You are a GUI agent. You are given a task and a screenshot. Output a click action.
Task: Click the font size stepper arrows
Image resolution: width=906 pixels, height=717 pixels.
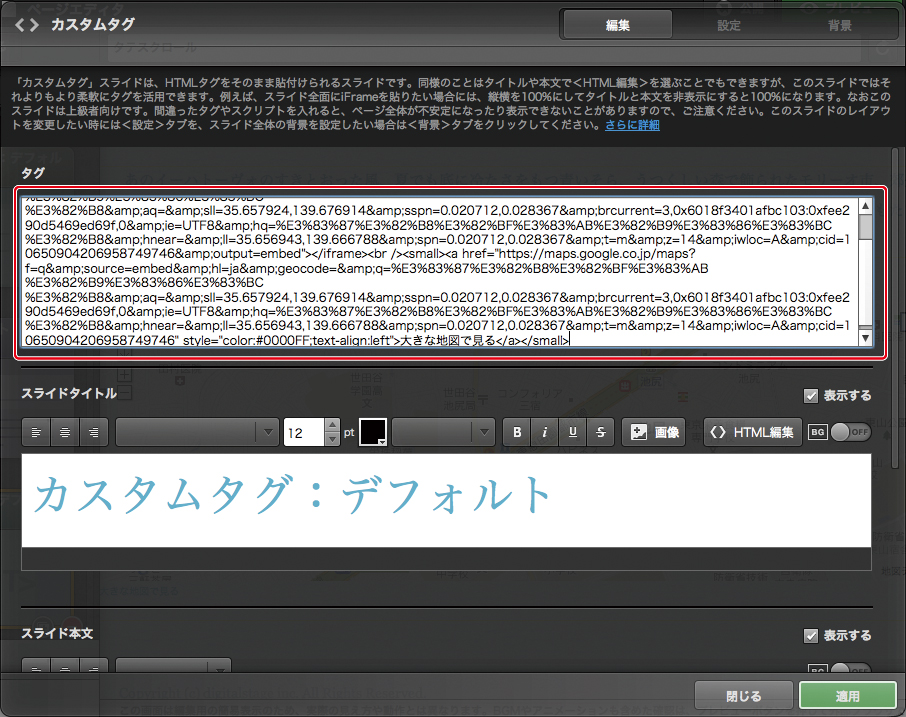click(332, 432)
